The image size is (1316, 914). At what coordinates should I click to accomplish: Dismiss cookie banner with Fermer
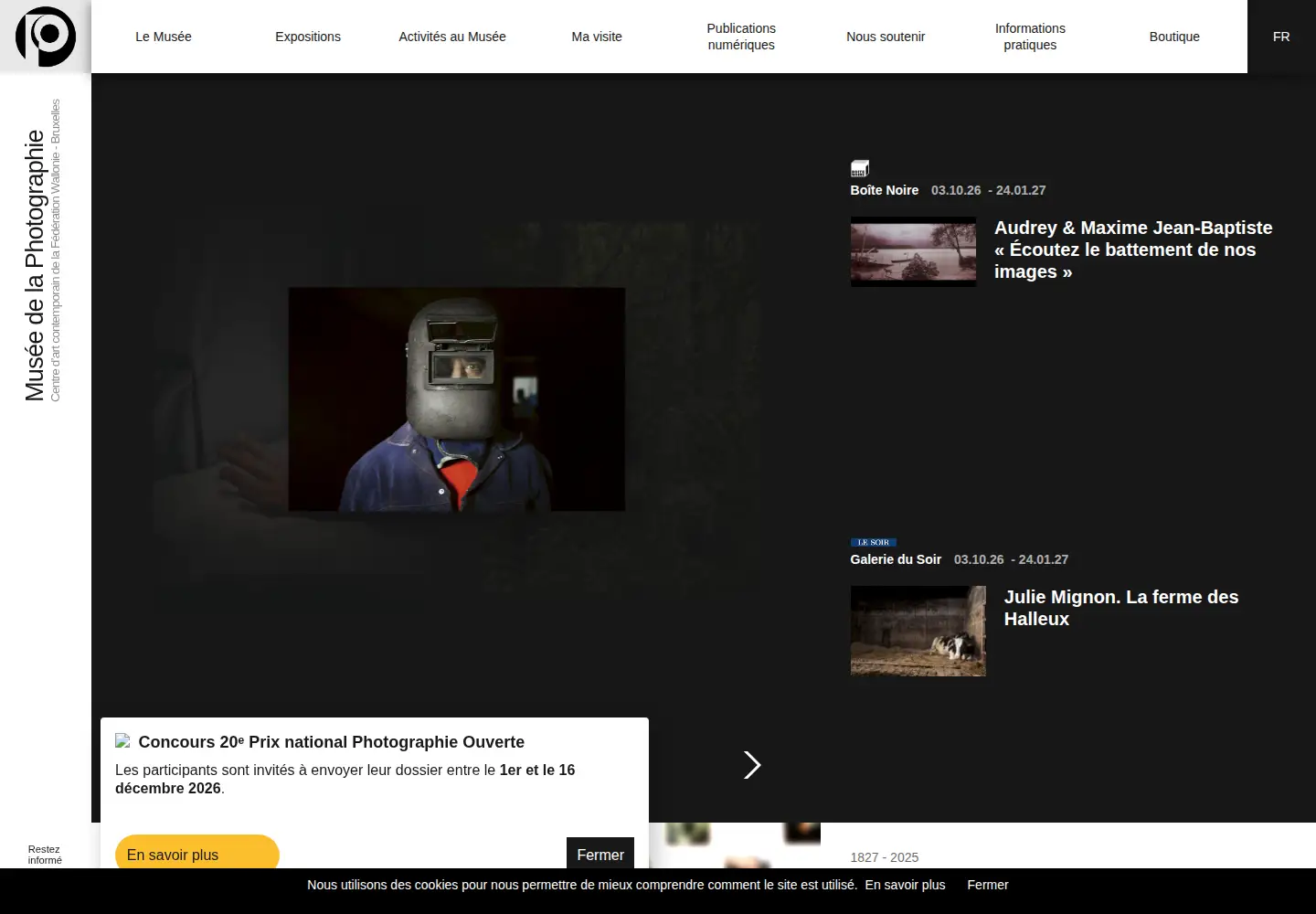[988, 885]
